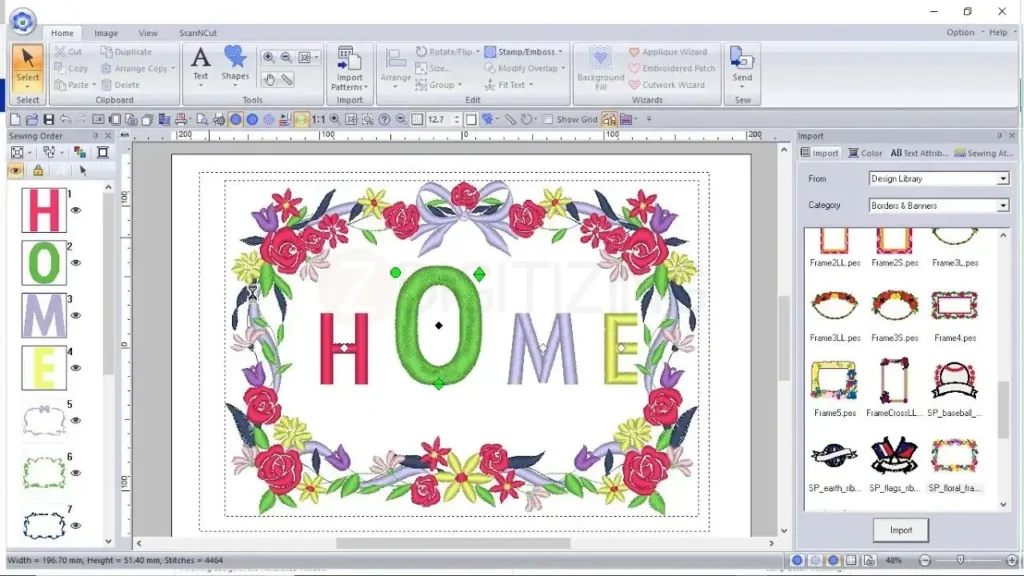Viewport: 1024px width, 576px height.
Task: Click the zoom slider in status bar
Action: 960,560
